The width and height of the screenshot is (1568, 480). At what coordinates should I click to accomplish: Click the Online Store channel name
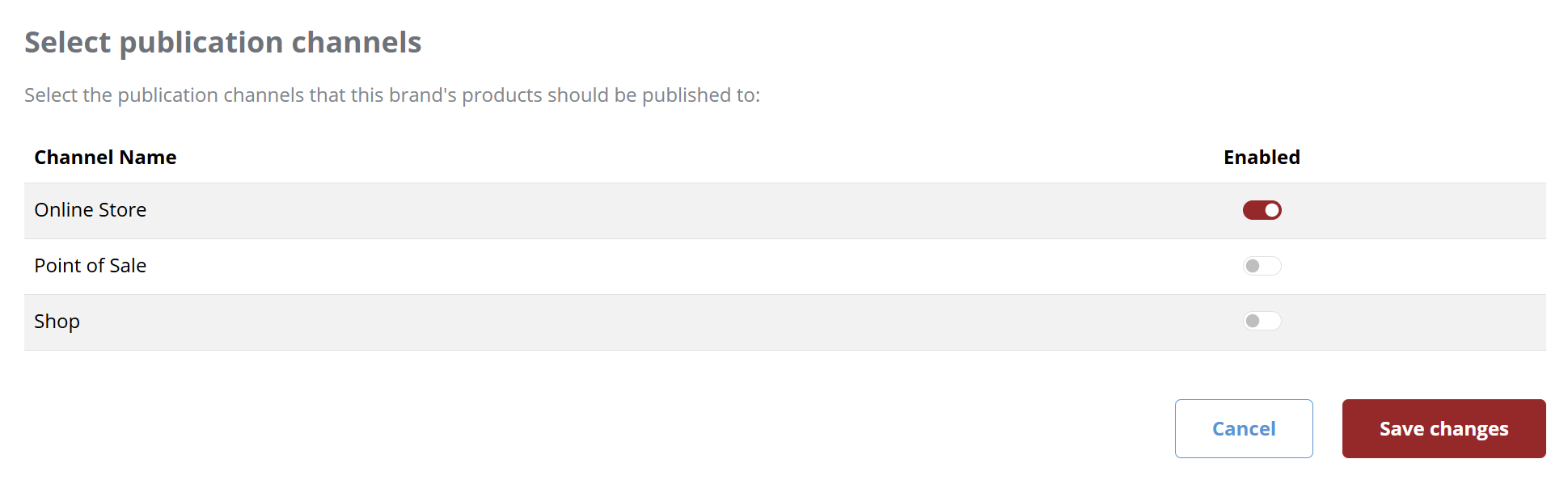click(90, 210)
